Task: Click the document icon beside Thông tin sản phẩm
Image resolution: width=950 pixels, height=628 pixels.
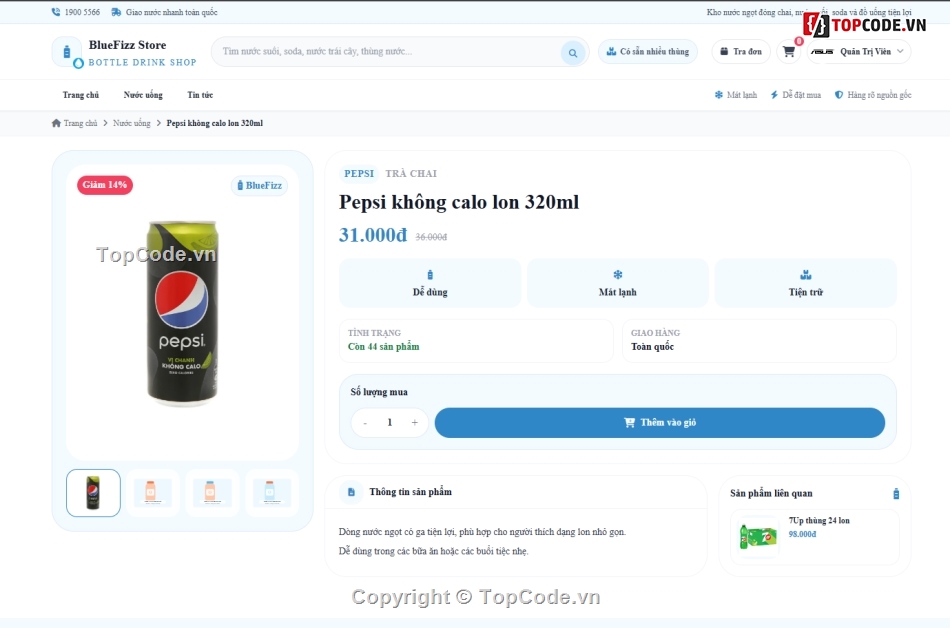Action: click(x=351, y=492)
